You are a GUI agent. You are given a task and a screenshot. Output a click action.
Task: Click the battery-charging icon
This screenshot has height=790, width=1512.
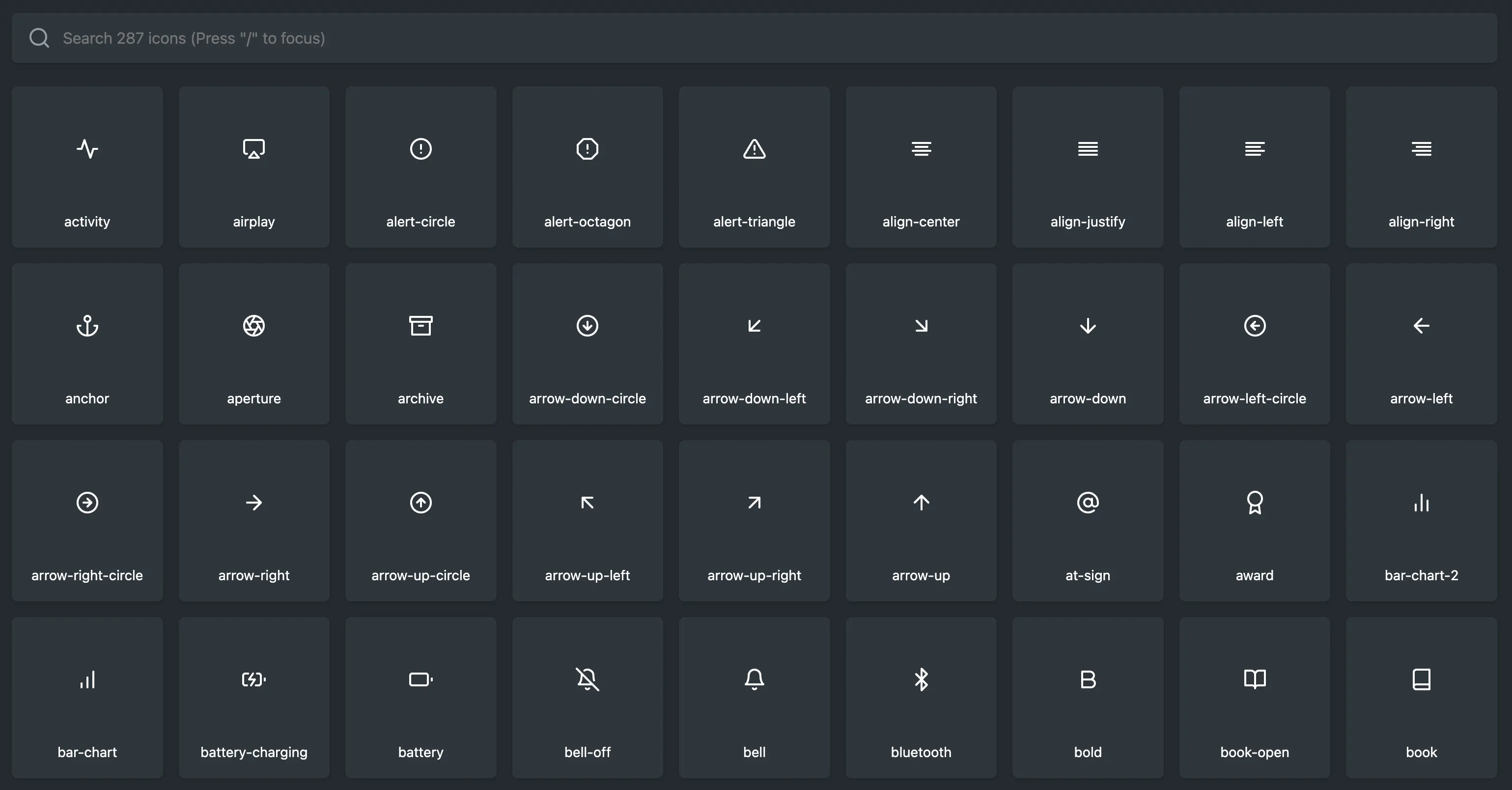point(253,679)
